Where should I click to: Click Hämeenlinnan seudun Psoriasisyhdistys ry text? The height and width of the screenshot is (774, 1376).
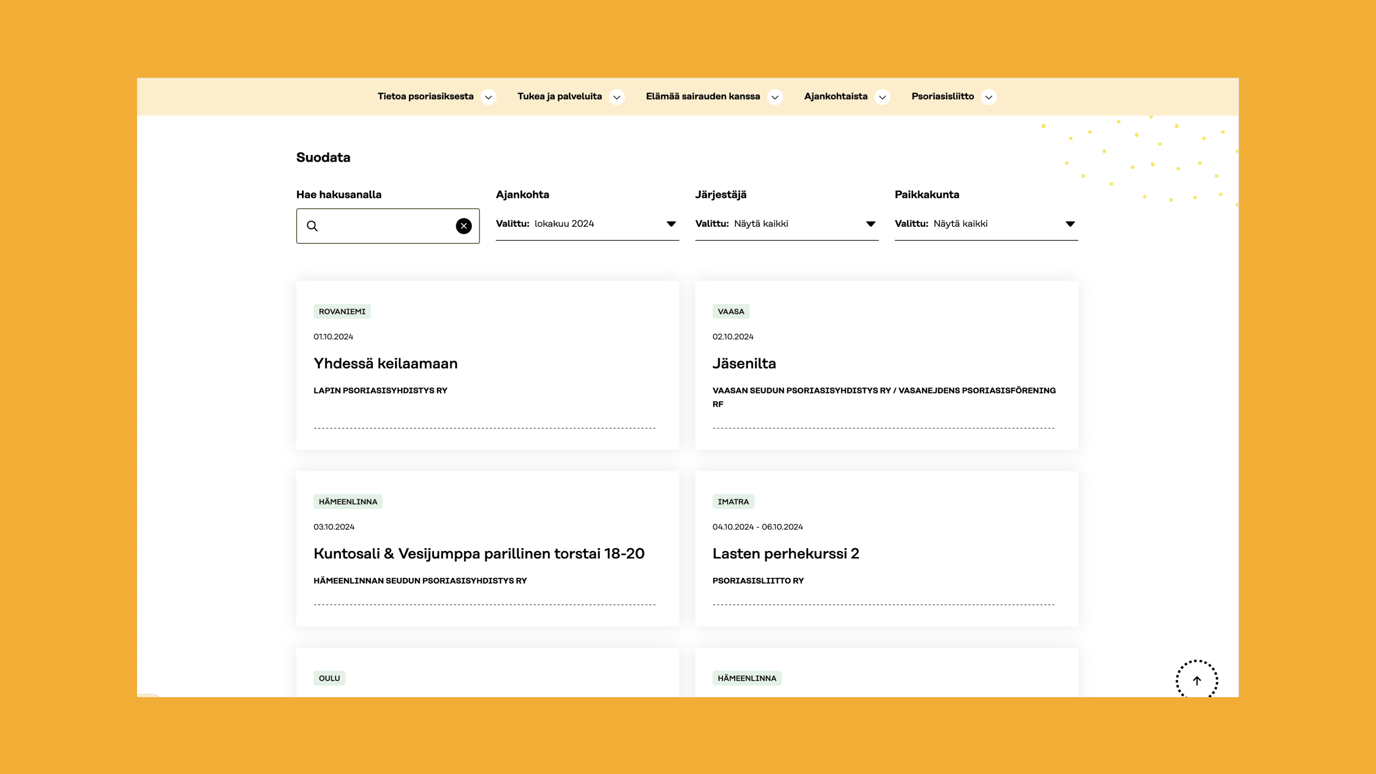(420, 581)
